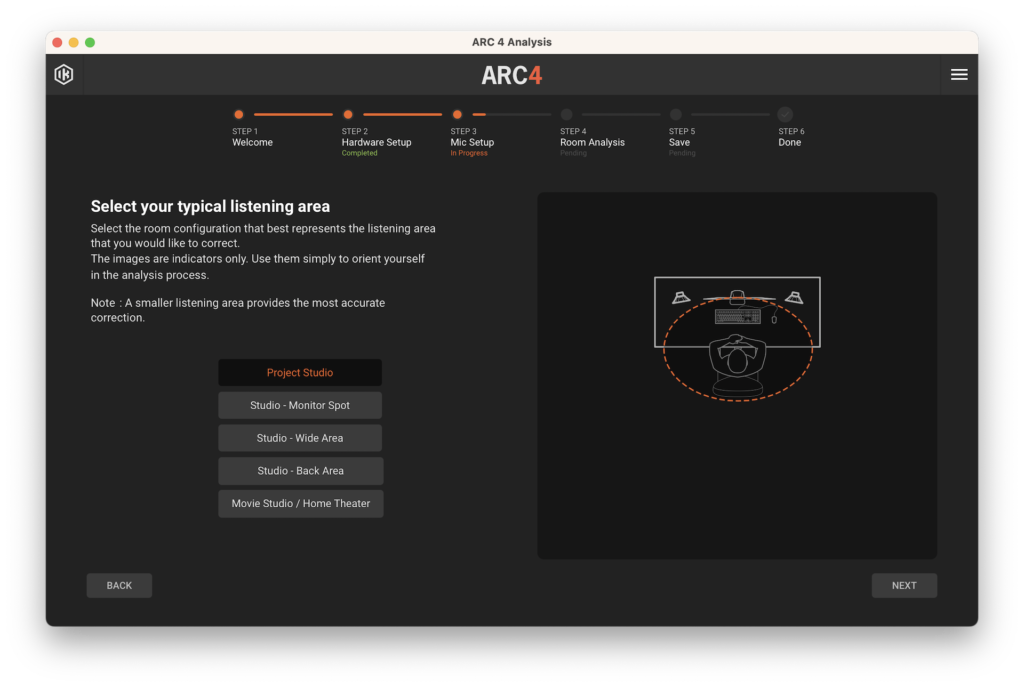Image resolution: width=1024 pixels, height=687 pixels.
Task: Go back with the BACK button
Action: click(x=119, y=586)
